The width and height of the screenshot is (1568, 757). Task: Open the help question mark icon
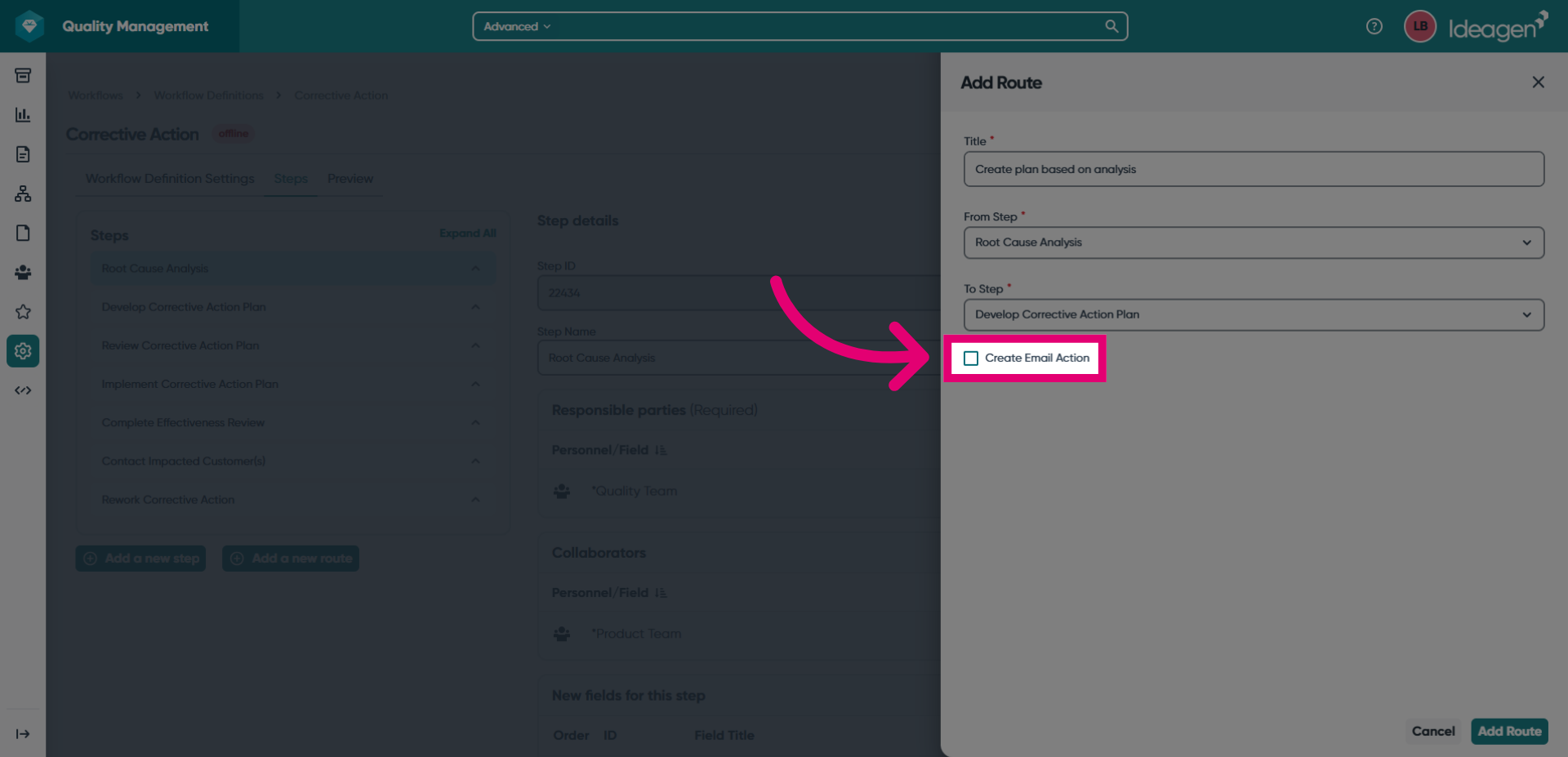pos(1374,26)
